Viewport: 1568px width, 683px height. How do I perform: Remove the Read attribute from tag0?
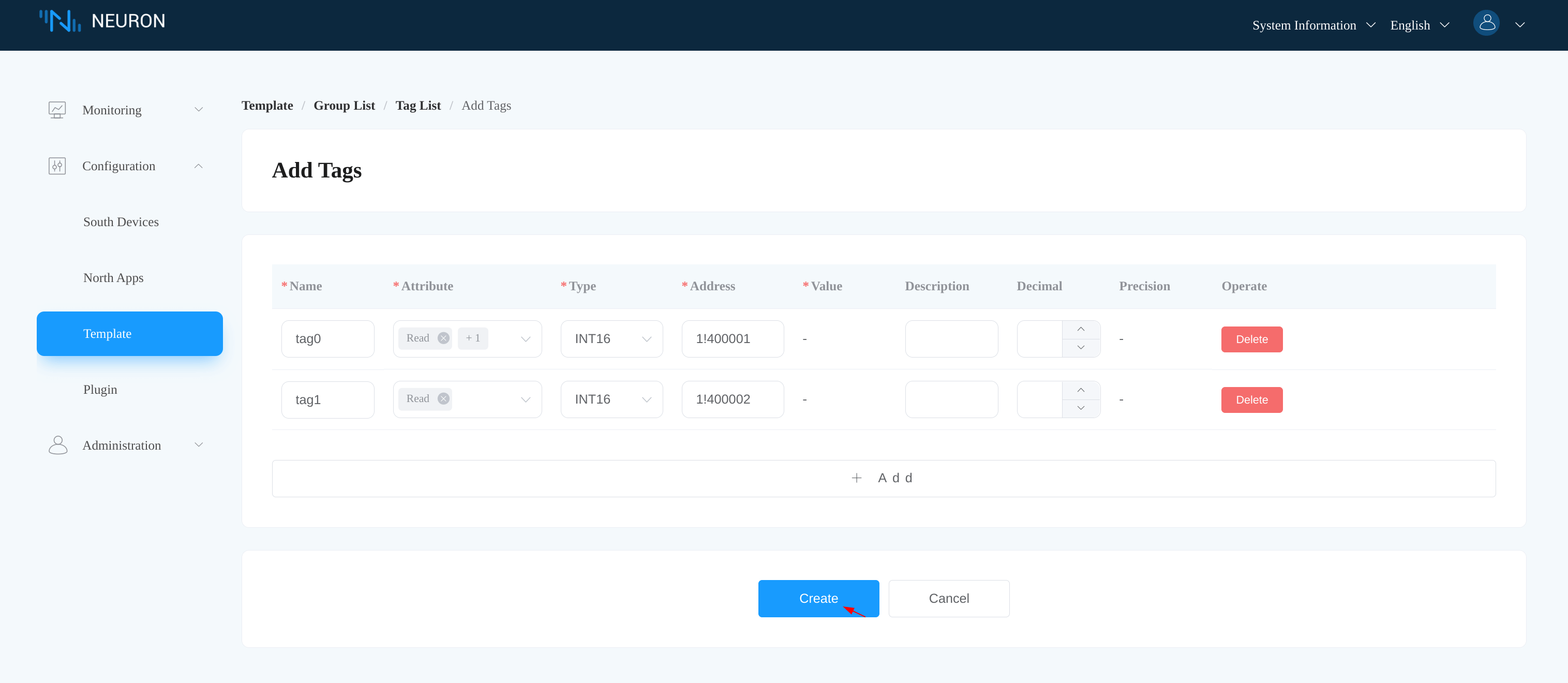click(444, 338)
